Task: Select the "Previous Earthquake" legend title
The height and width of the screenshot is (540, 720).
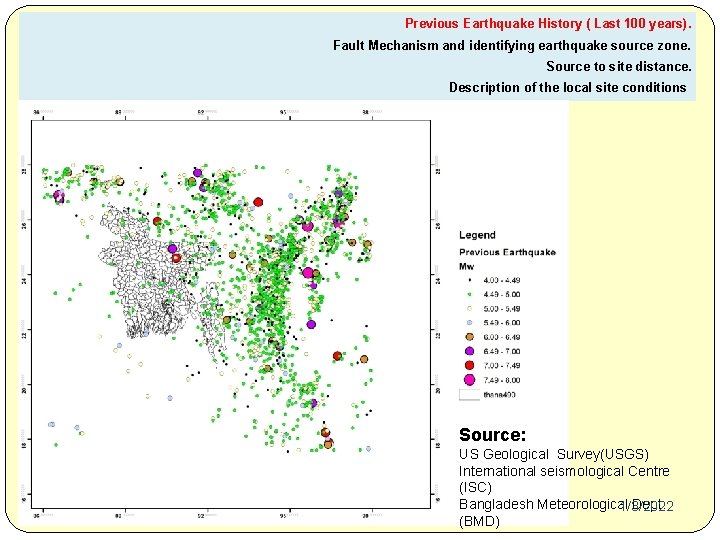Action: click(x=507, y=252)
